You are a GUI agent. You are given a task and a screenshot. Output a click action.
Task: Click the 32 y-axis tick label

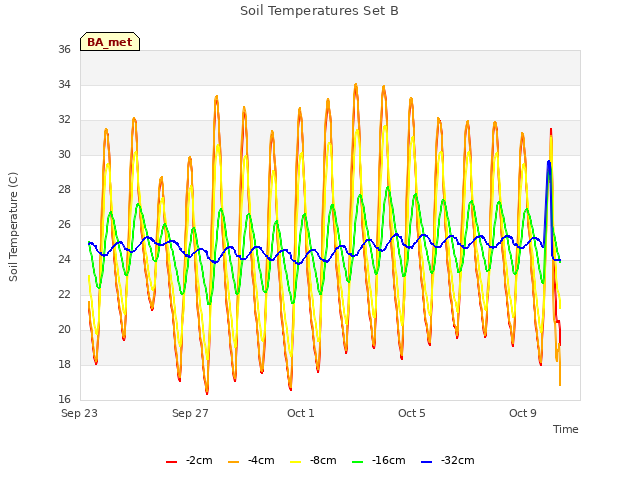[x=64, y=120]
